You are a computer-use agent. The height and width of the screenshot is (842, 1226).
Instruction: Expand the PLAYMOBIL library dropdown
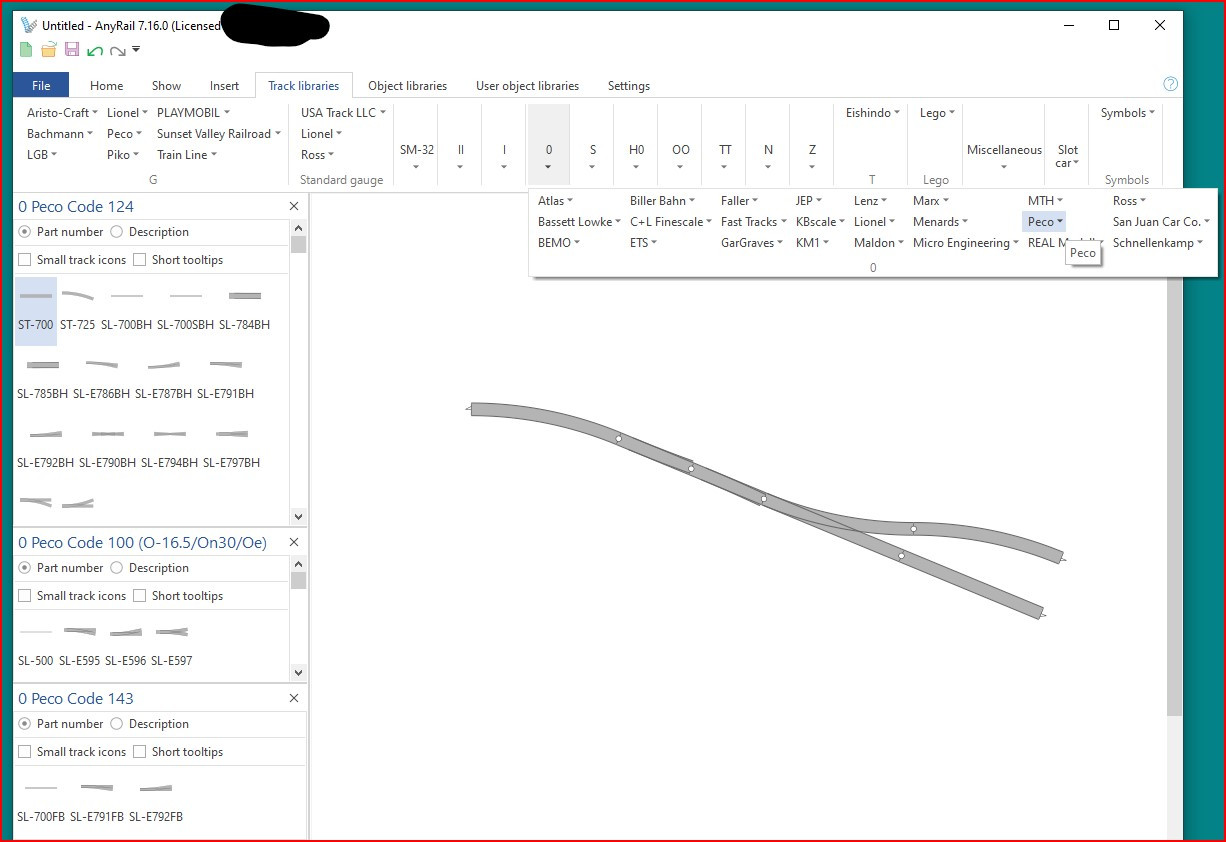click(x=193, y=113)
